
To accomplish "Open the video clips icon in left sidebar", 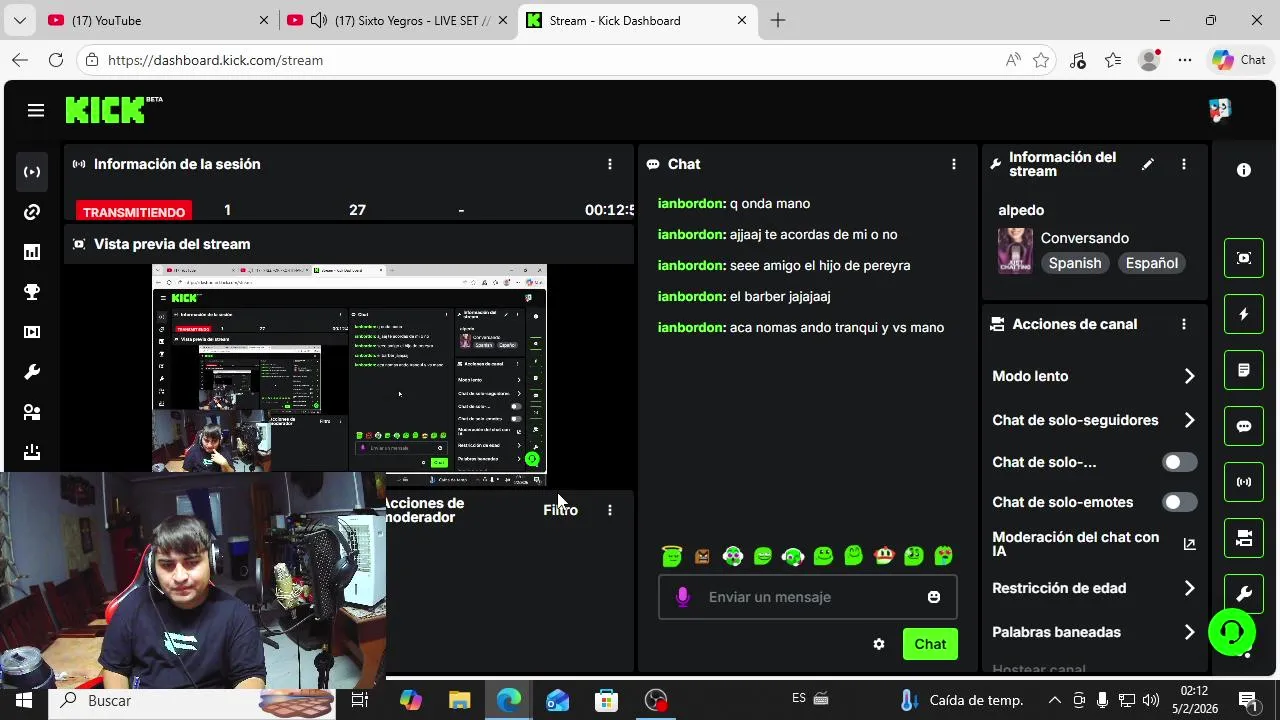I will 32,332.
